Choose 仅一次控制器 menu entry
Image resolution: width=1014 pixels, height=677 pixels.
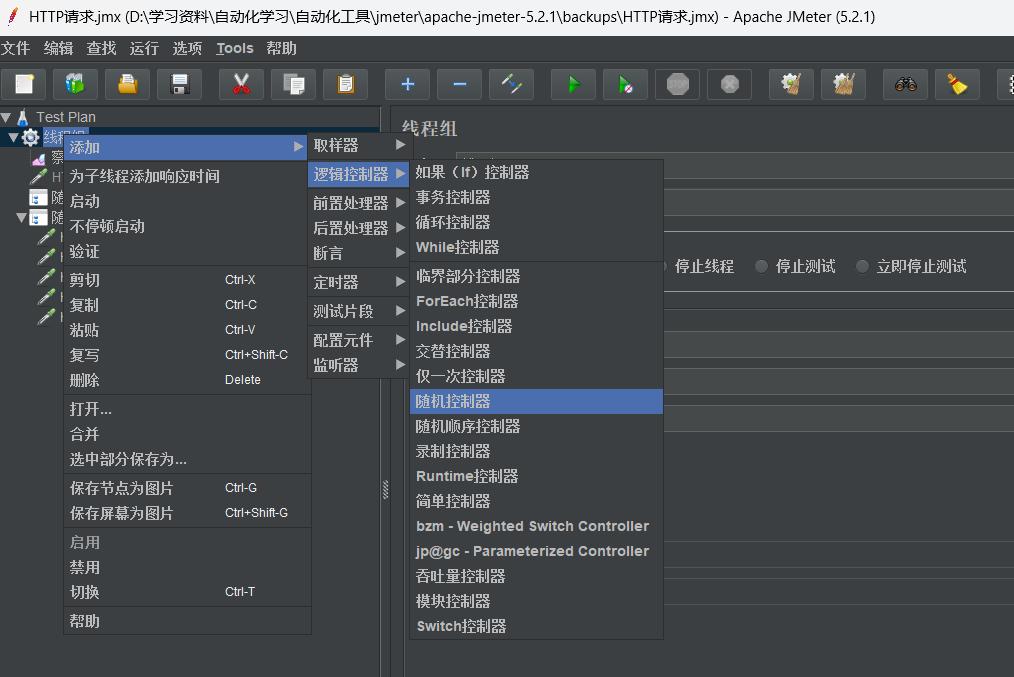click(536, 376)
